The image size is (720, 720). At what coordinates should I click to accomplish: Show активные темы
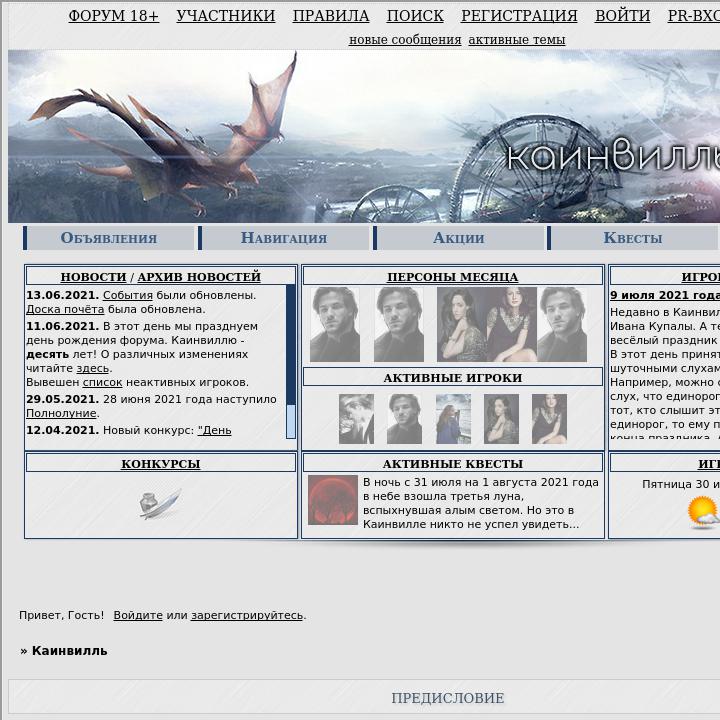click(517, 40)
